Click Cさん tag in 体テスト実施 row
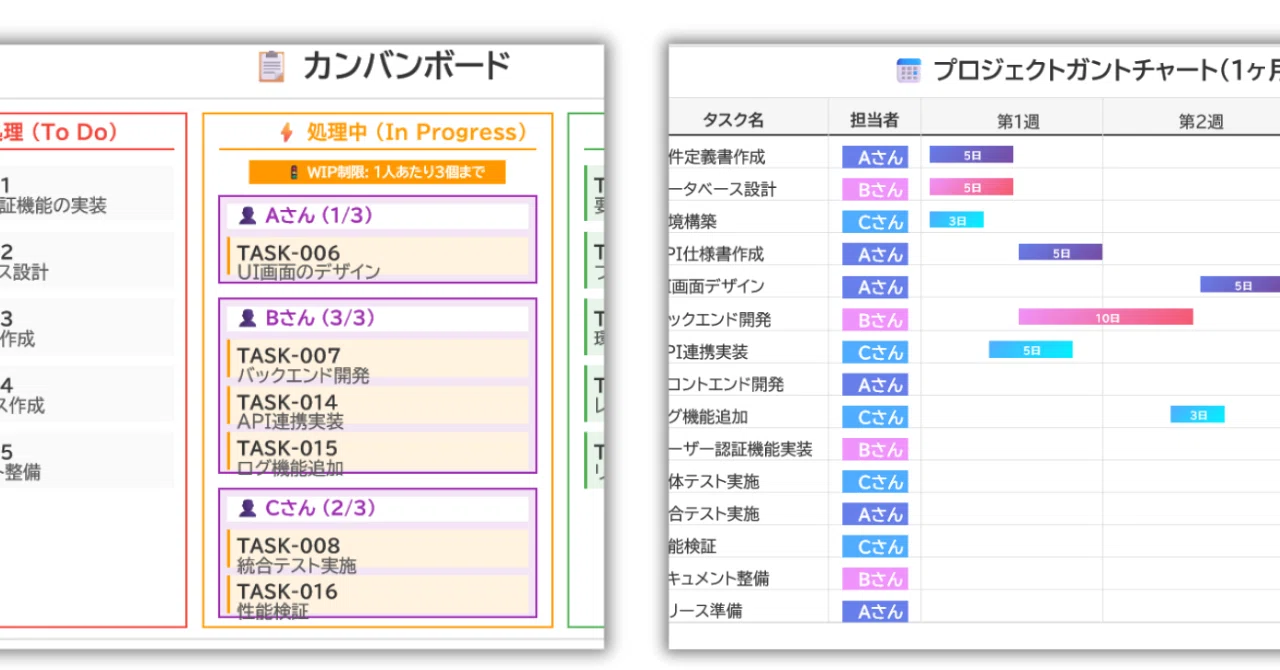 [875, 482]
